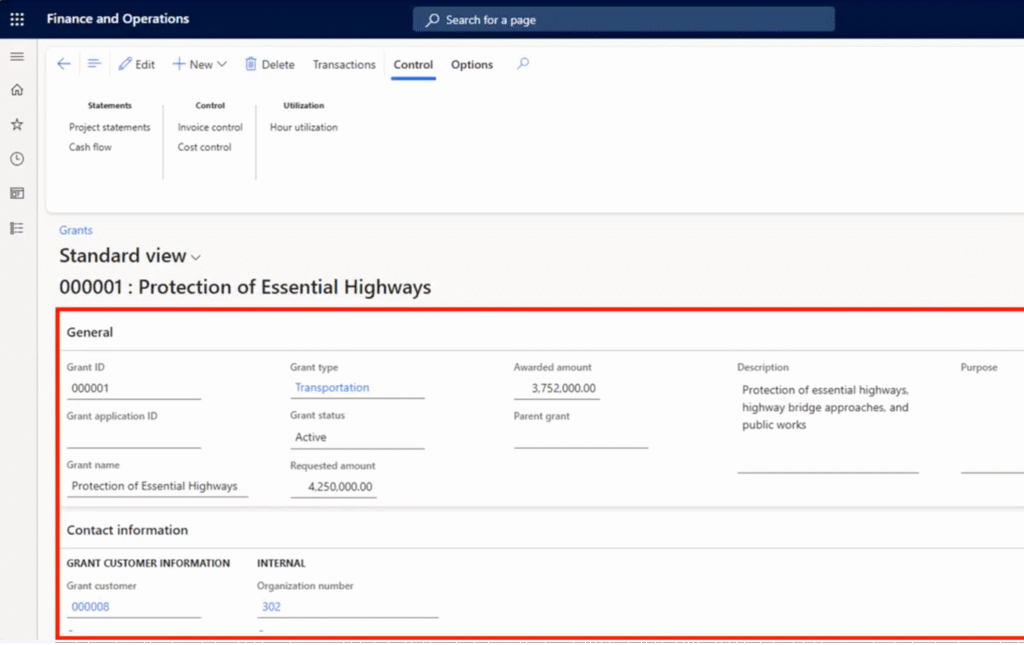The image size is (1024, 645).
Task: Open Modules list icon in sidebar
Action: coord(17,228)
